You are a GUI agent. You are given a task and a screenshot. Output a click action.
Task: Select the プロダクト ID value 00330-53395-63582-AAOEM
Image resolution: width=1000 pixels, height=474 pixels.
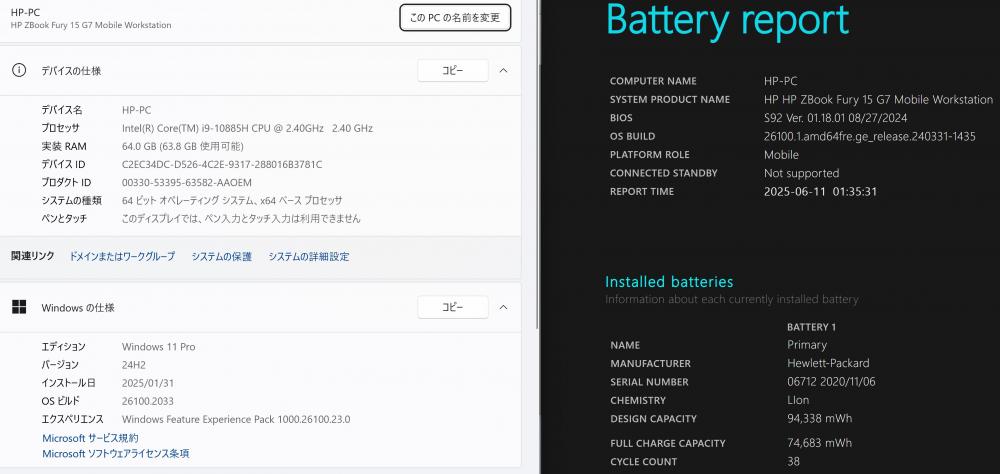(x=187, y=182)
